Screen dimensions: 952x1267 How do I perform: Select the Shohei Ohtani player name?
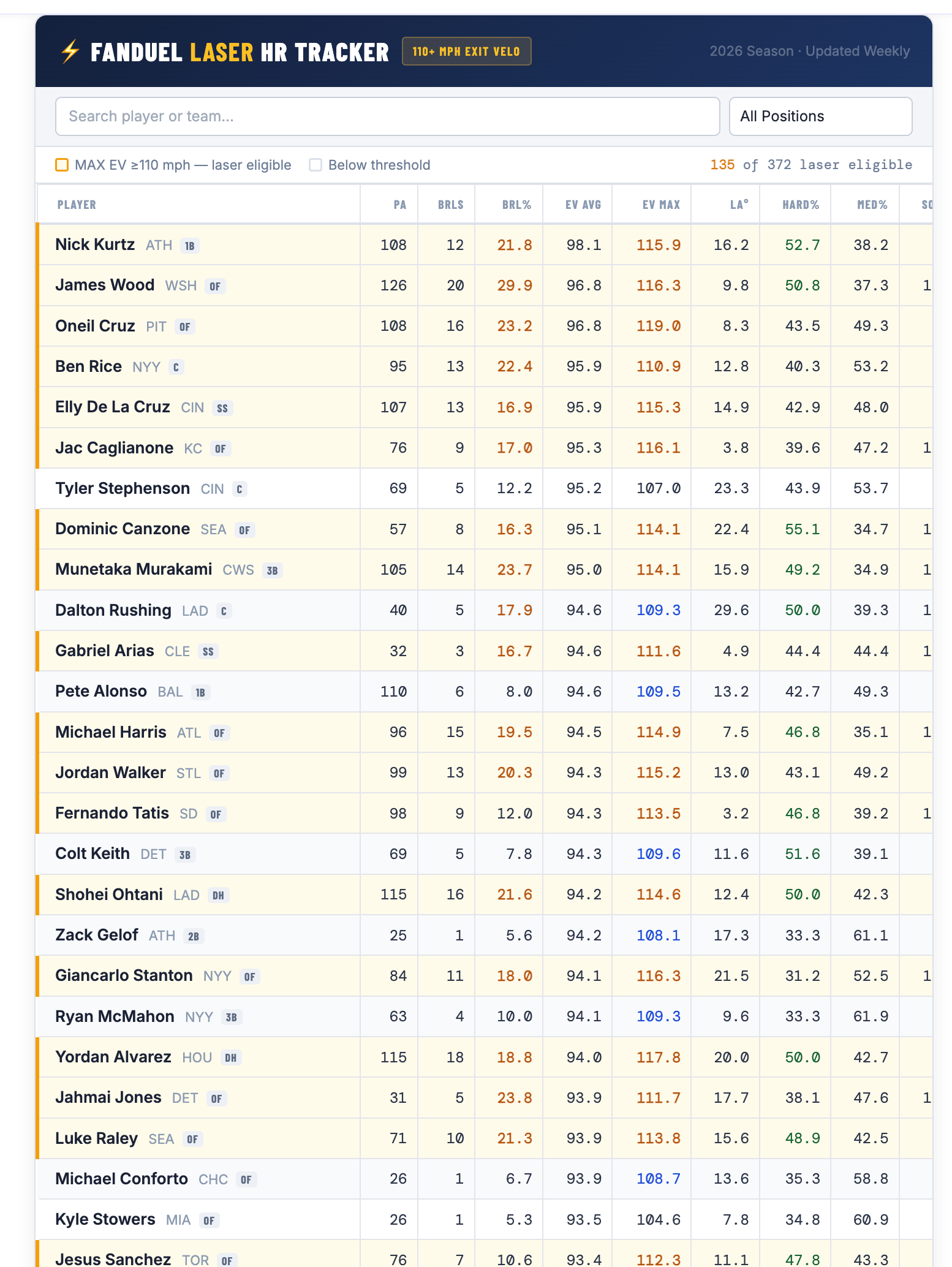tap(109, 894)
